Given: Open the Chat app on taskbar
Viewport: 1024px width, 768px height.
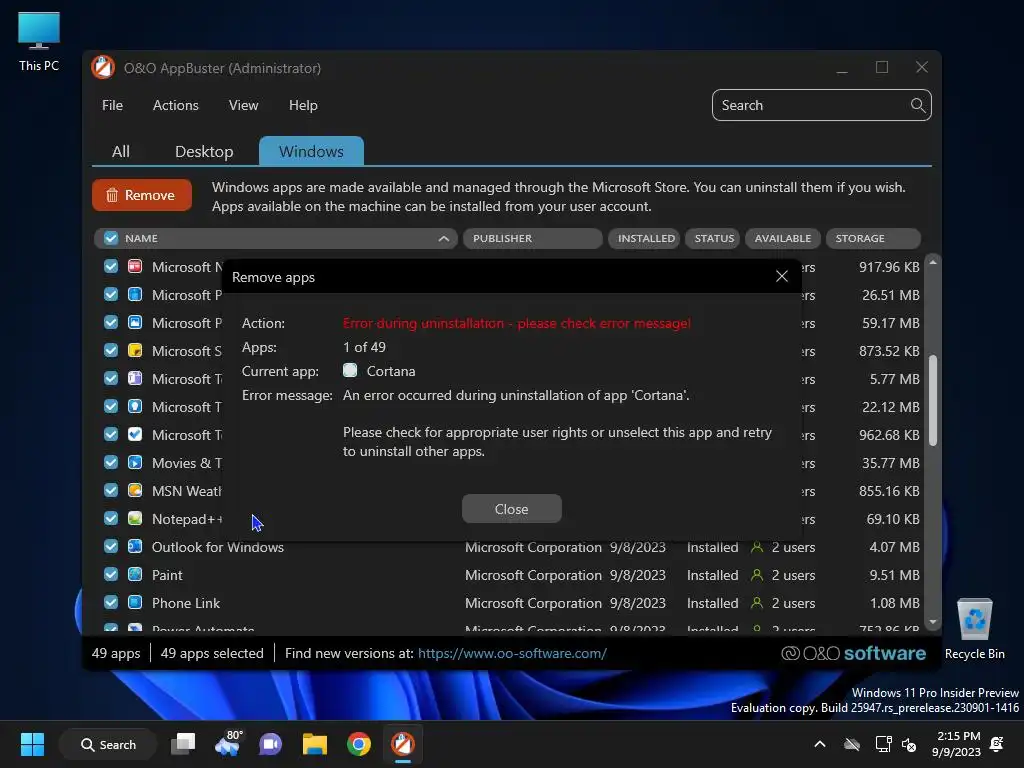Looking at the screenshot, I should tap(270, 744).
